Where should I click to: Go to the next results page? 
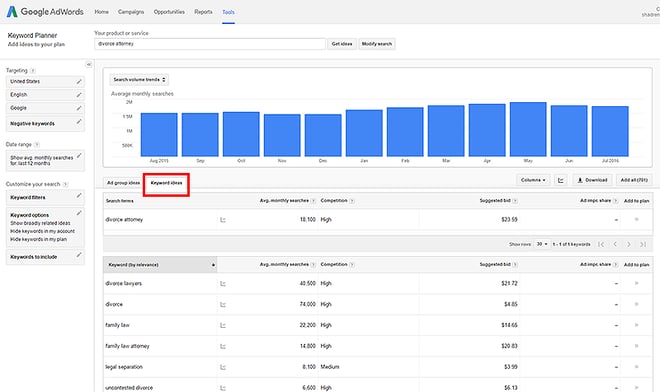629,244
